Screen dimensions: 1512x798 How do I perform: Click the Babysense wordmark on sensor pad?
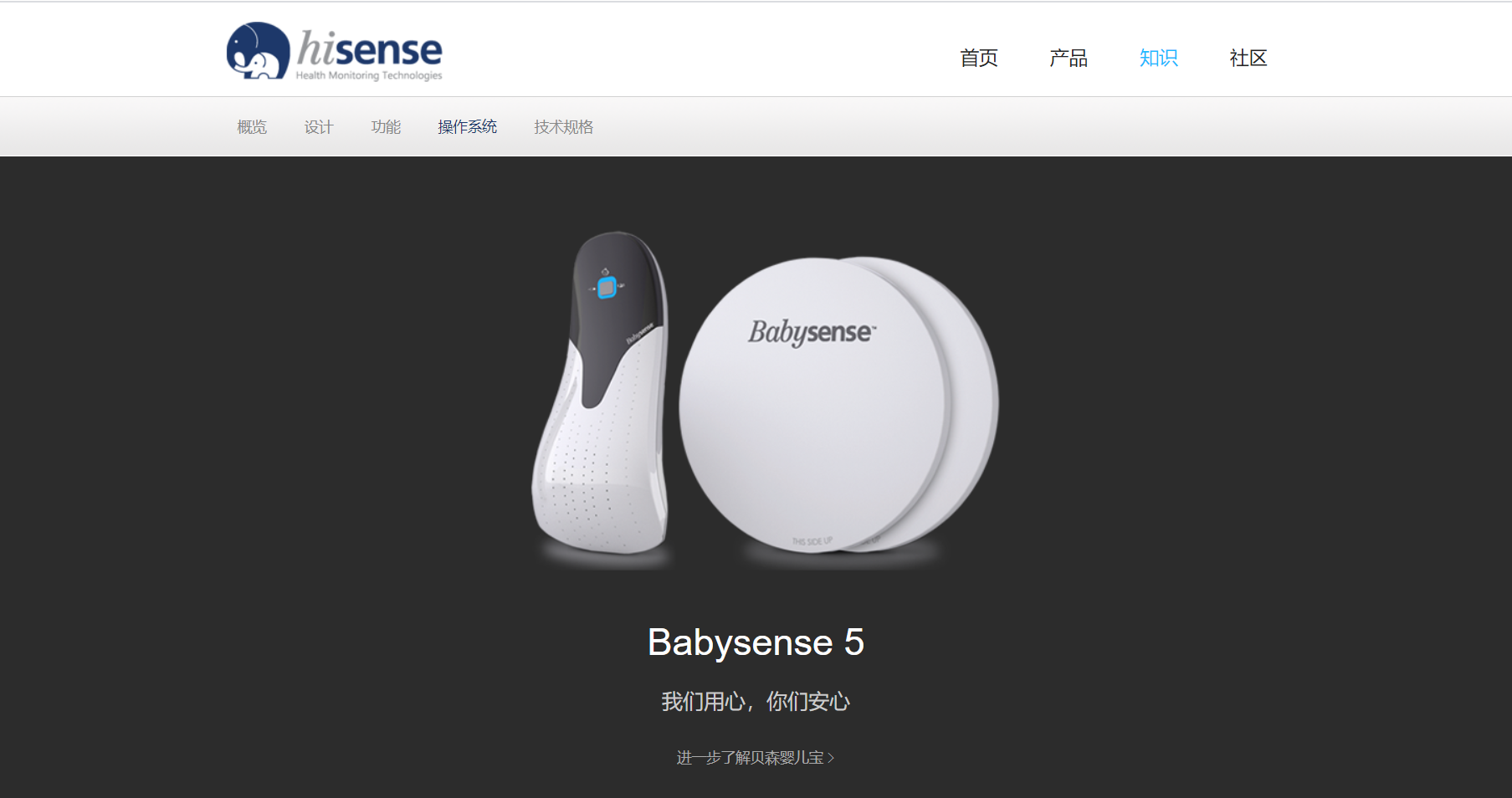point(812,332)
